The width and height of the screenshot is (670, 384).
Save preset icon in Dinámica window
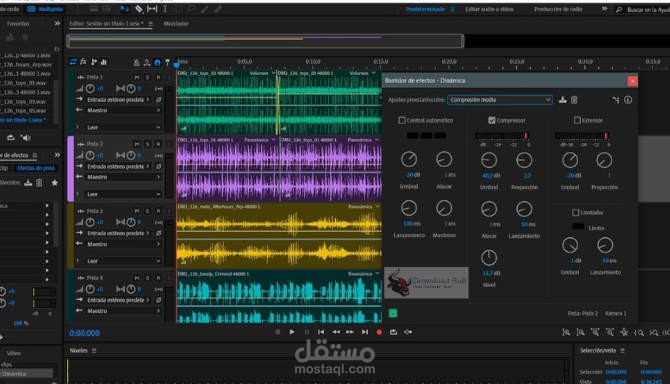click(563, 100)
